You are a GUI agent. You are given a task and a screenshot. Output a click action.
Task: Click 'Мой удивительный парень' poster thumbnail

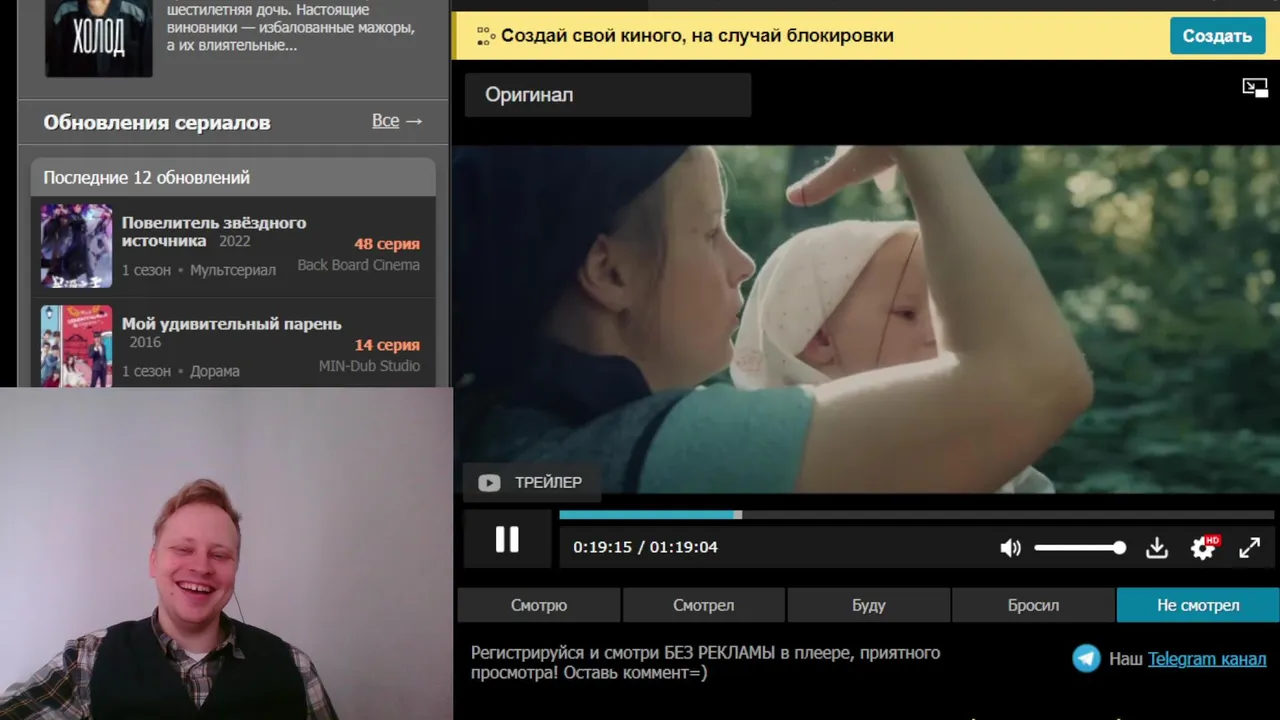click(x=77, y=345)
